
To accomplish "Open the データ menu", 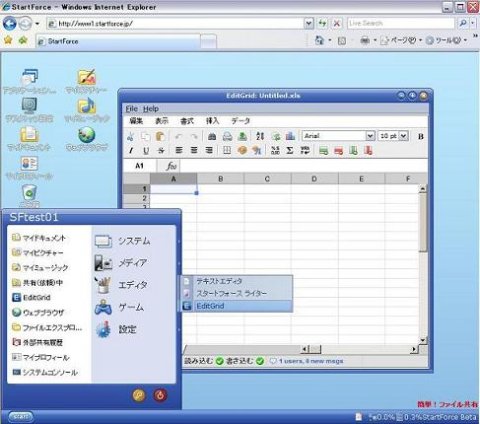I will 241,121.
